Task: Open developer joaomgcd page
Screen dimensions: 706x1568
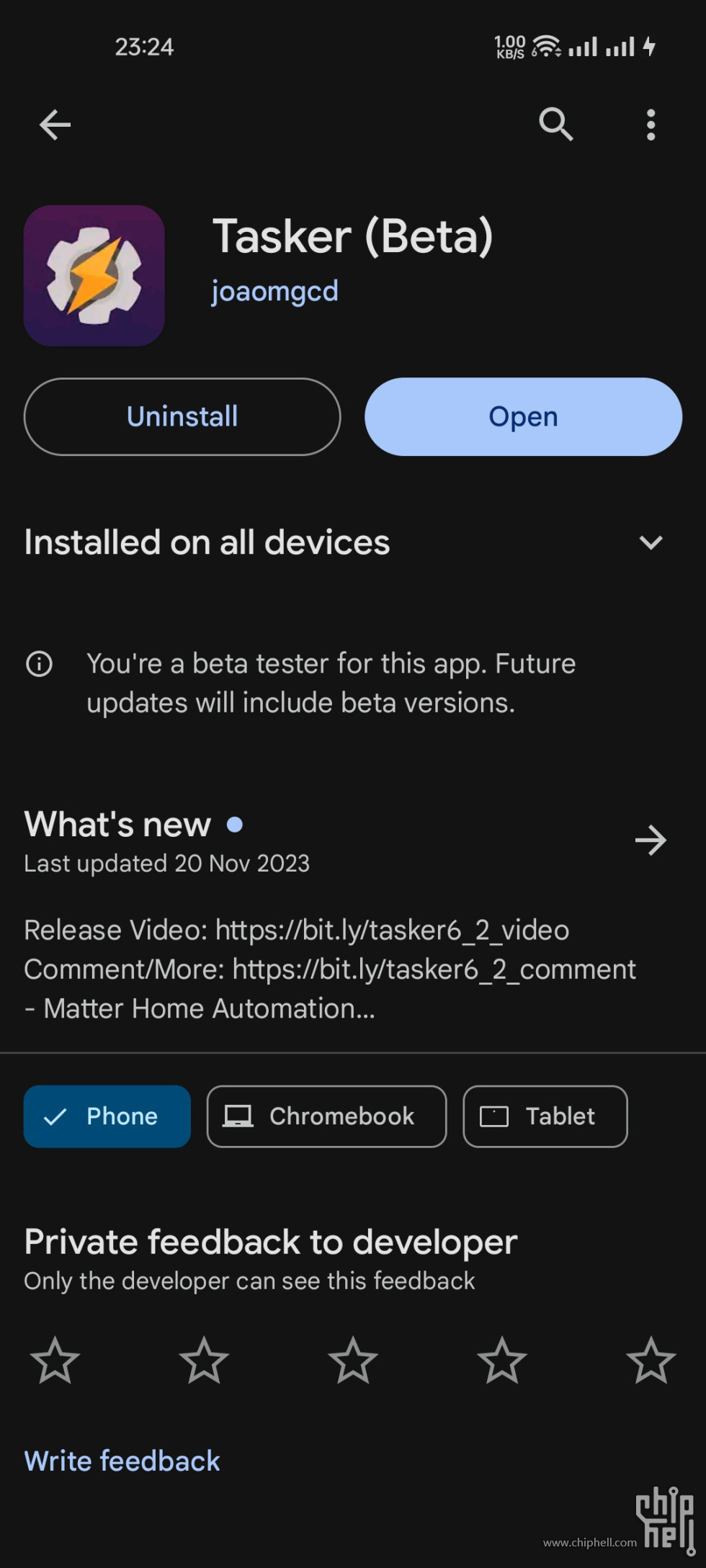Action: click(274, 292)
